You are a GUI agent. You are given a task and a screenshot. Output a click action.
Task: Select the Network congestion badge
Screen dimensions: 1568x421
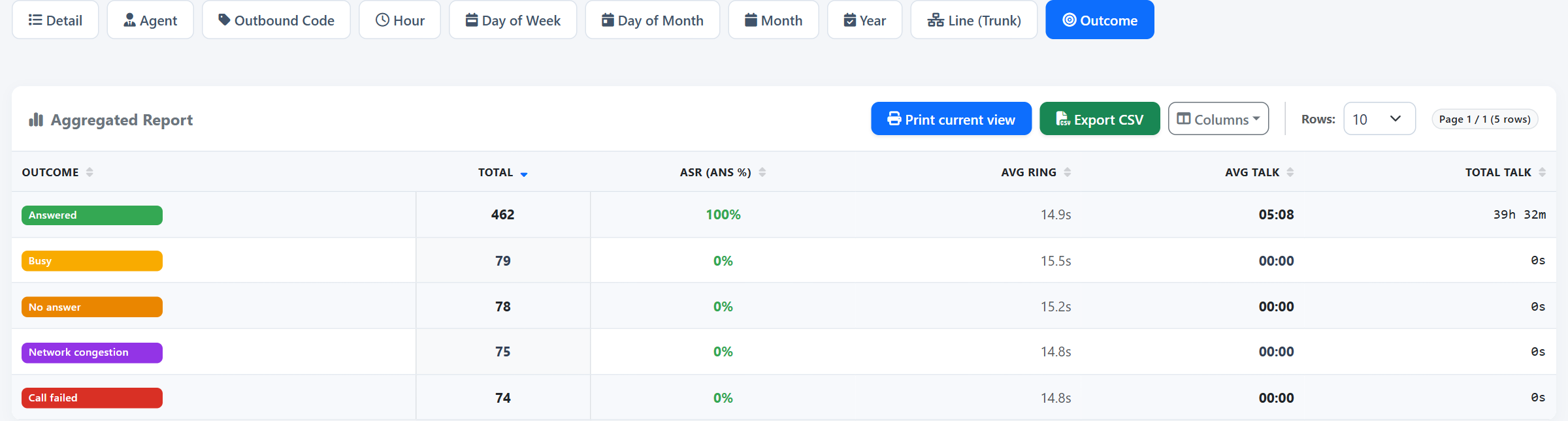(92, 352)
